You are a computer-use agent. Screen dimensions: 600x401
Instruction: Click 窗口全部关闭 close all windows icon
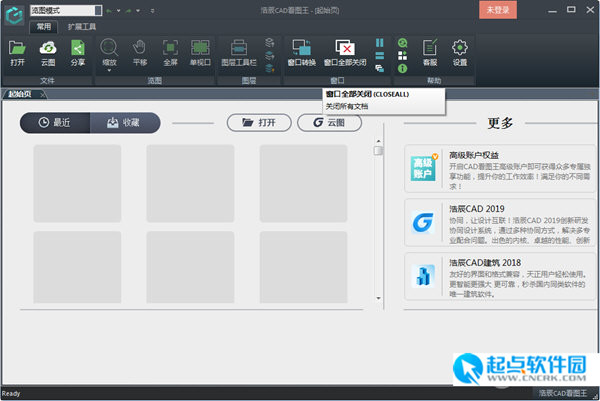pos(345,52)
